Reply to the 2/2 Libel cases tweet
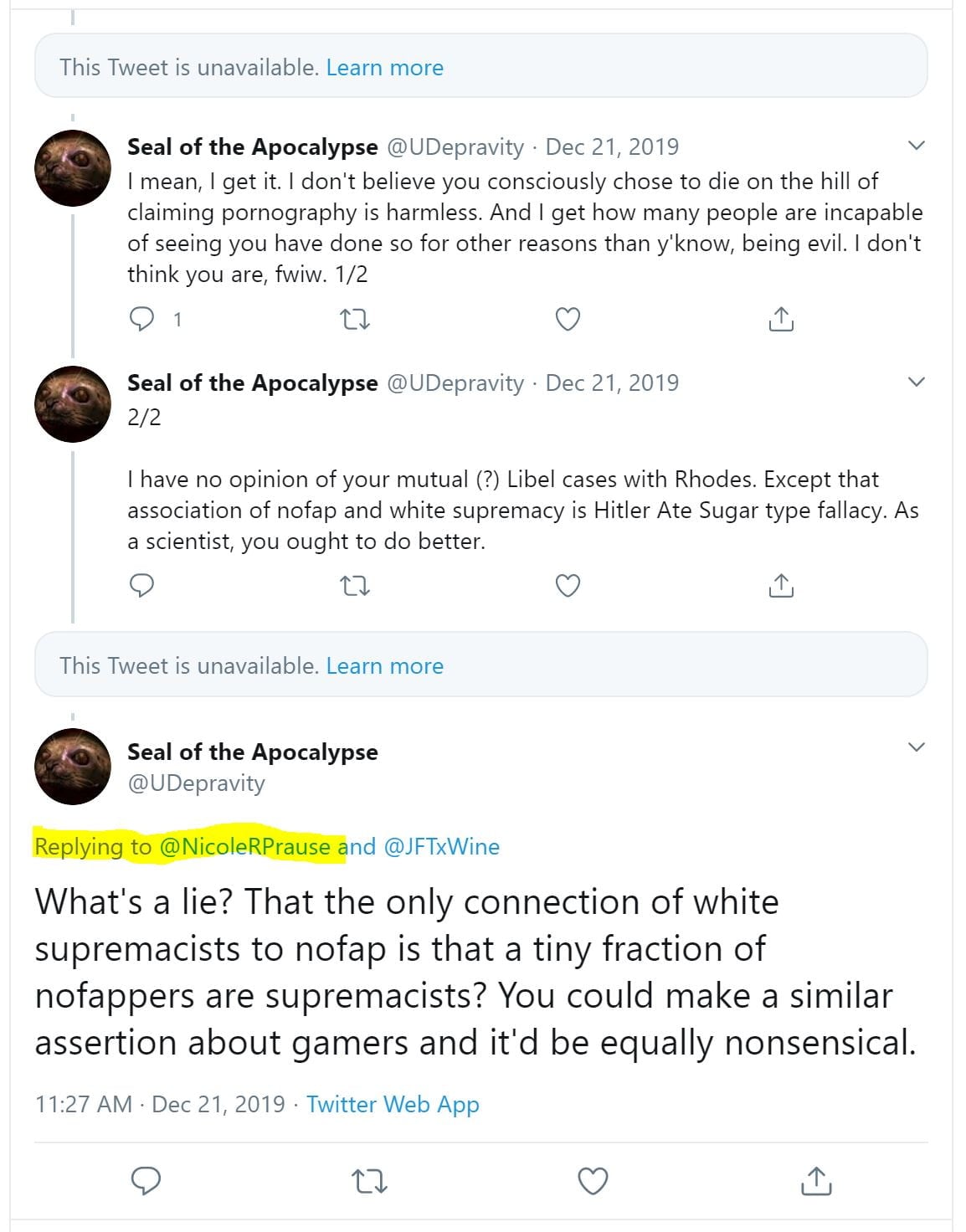 tap(142, 585)
